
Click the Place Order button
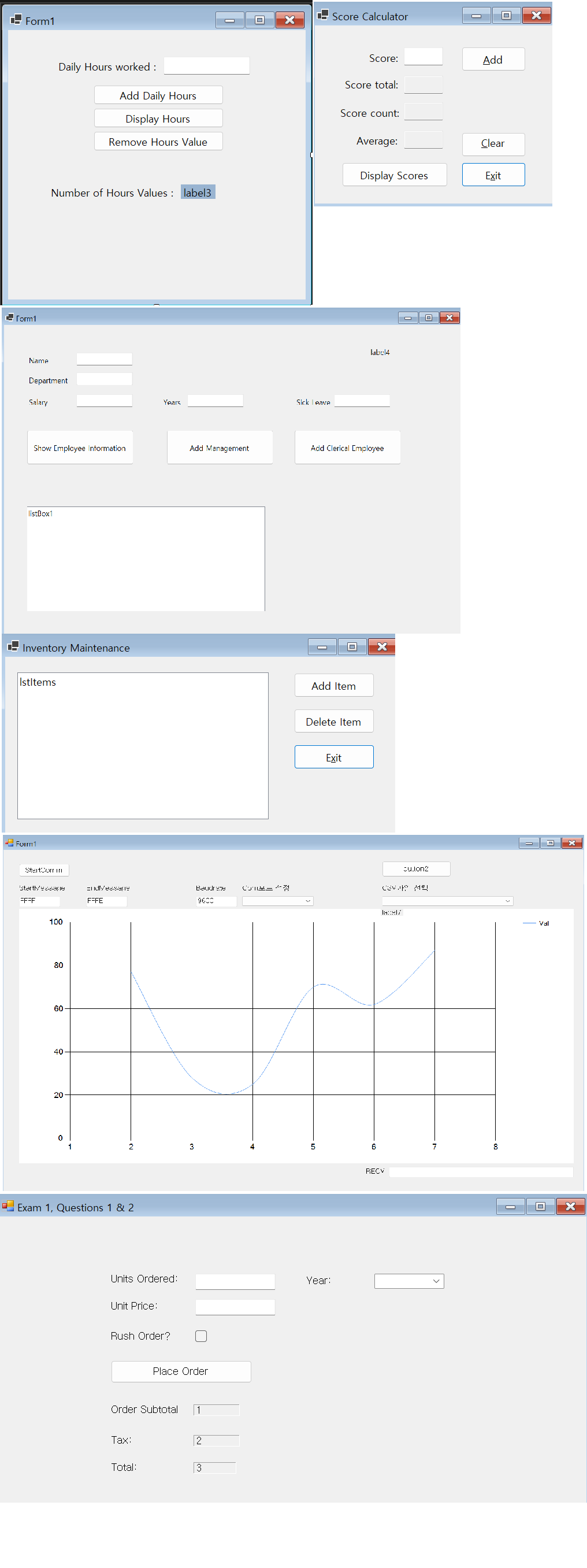[181, 1371]
